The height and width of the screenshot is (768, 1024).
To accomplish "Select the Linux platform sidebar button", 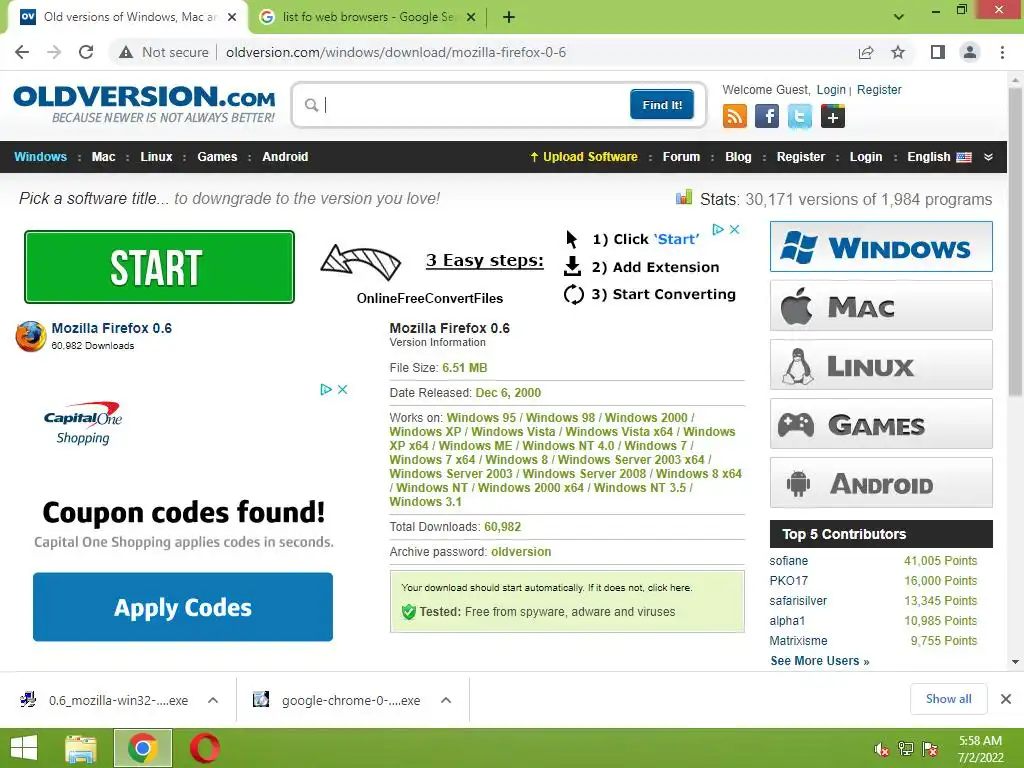I will click(x=881, y=364).
